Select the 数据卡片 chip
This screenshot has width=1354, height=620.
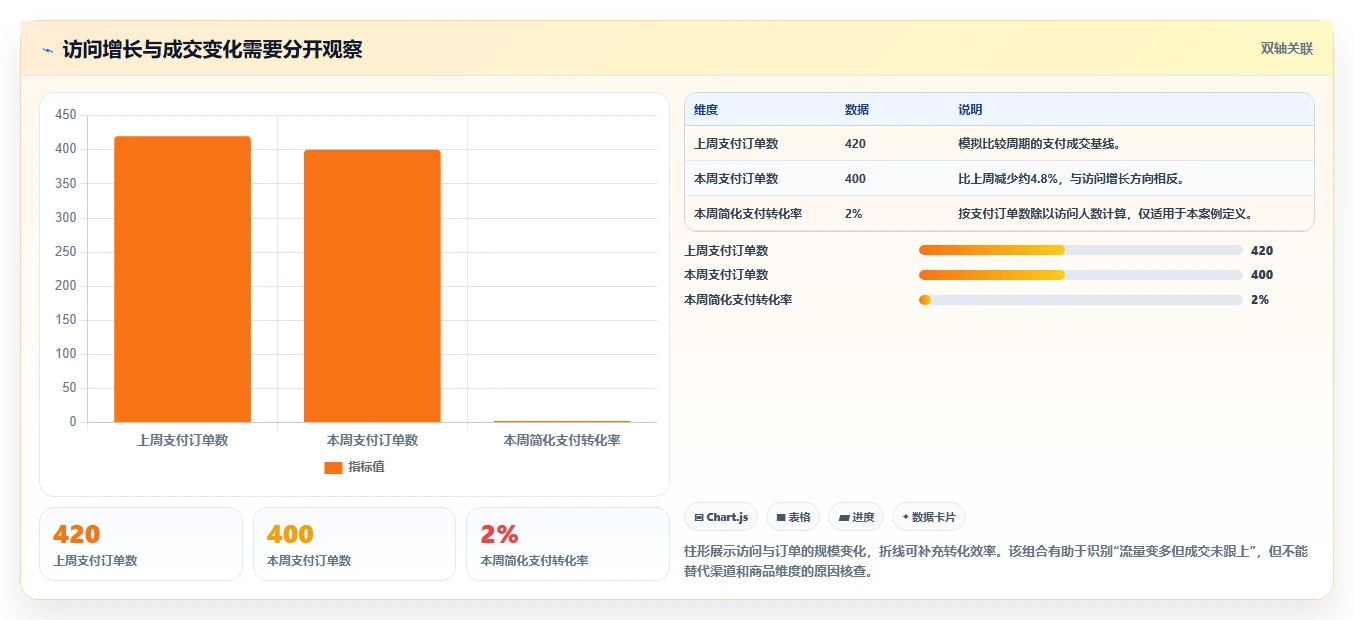[x=929, y=517]
